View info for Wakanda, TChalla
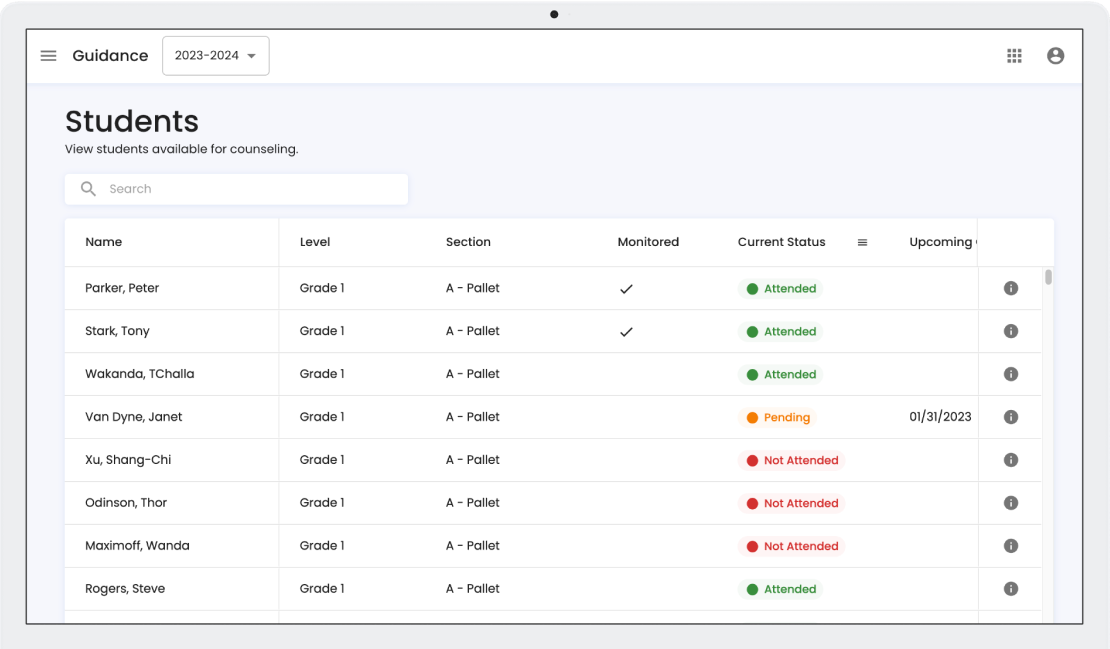 click(1011, 374)
